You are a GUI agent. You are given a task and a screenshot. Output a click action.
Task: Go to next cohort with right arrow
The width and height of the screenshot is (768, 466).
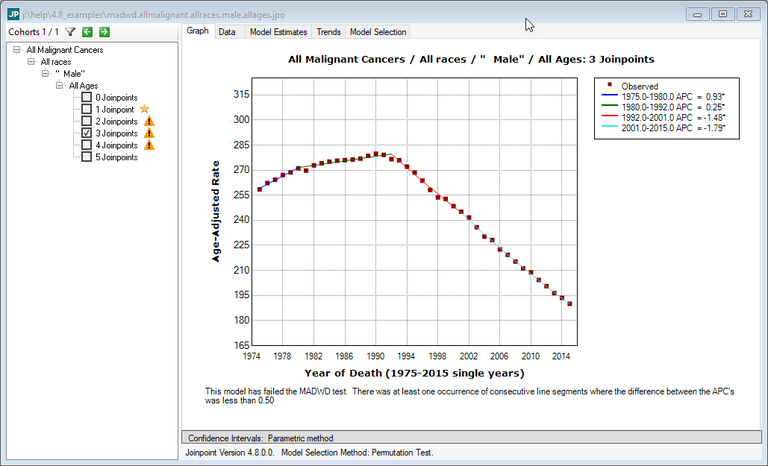104,32
